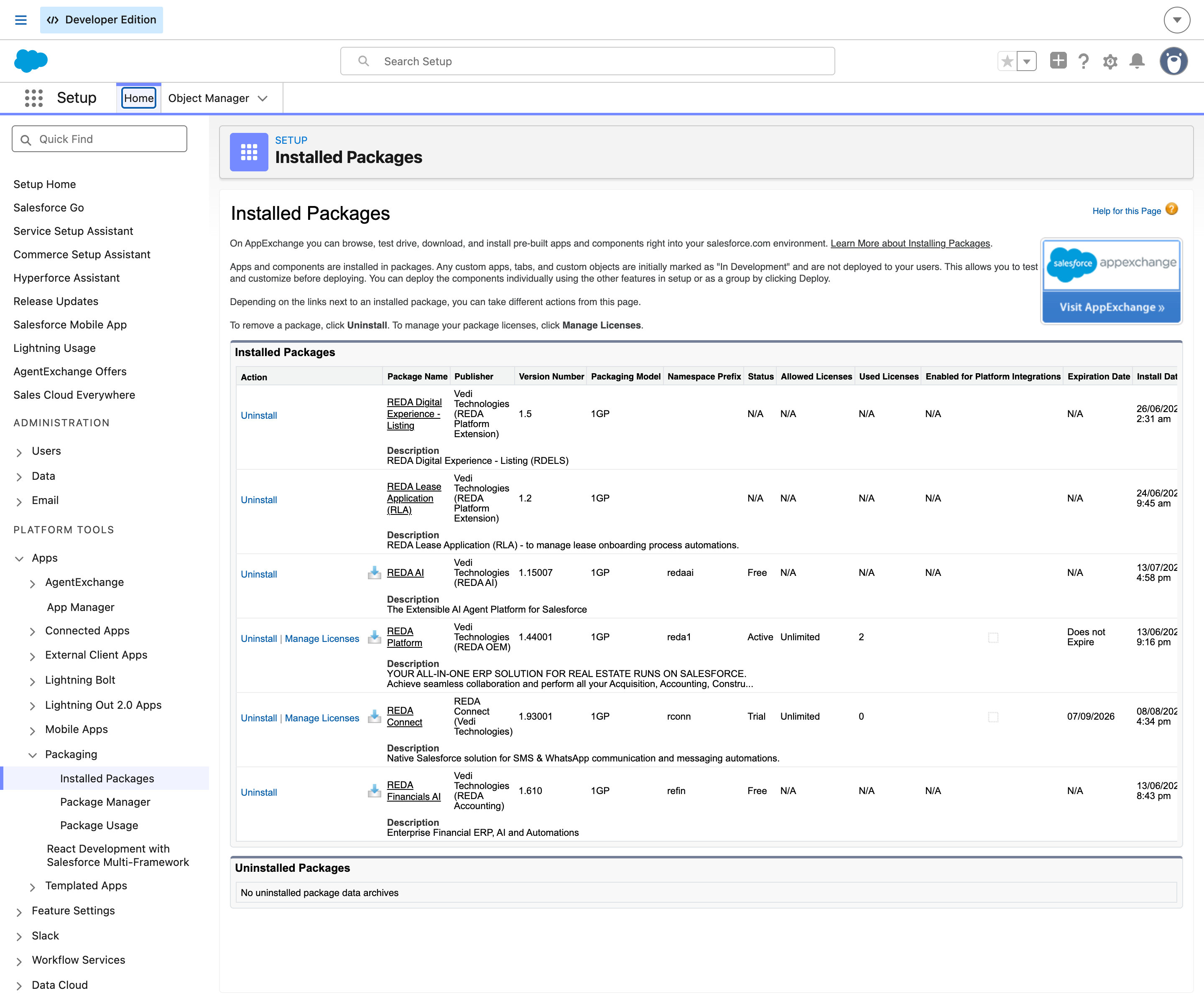Select App Manager in sidebar
The width and height of the screenshot is (1204, 1003).
pos(81,607)
